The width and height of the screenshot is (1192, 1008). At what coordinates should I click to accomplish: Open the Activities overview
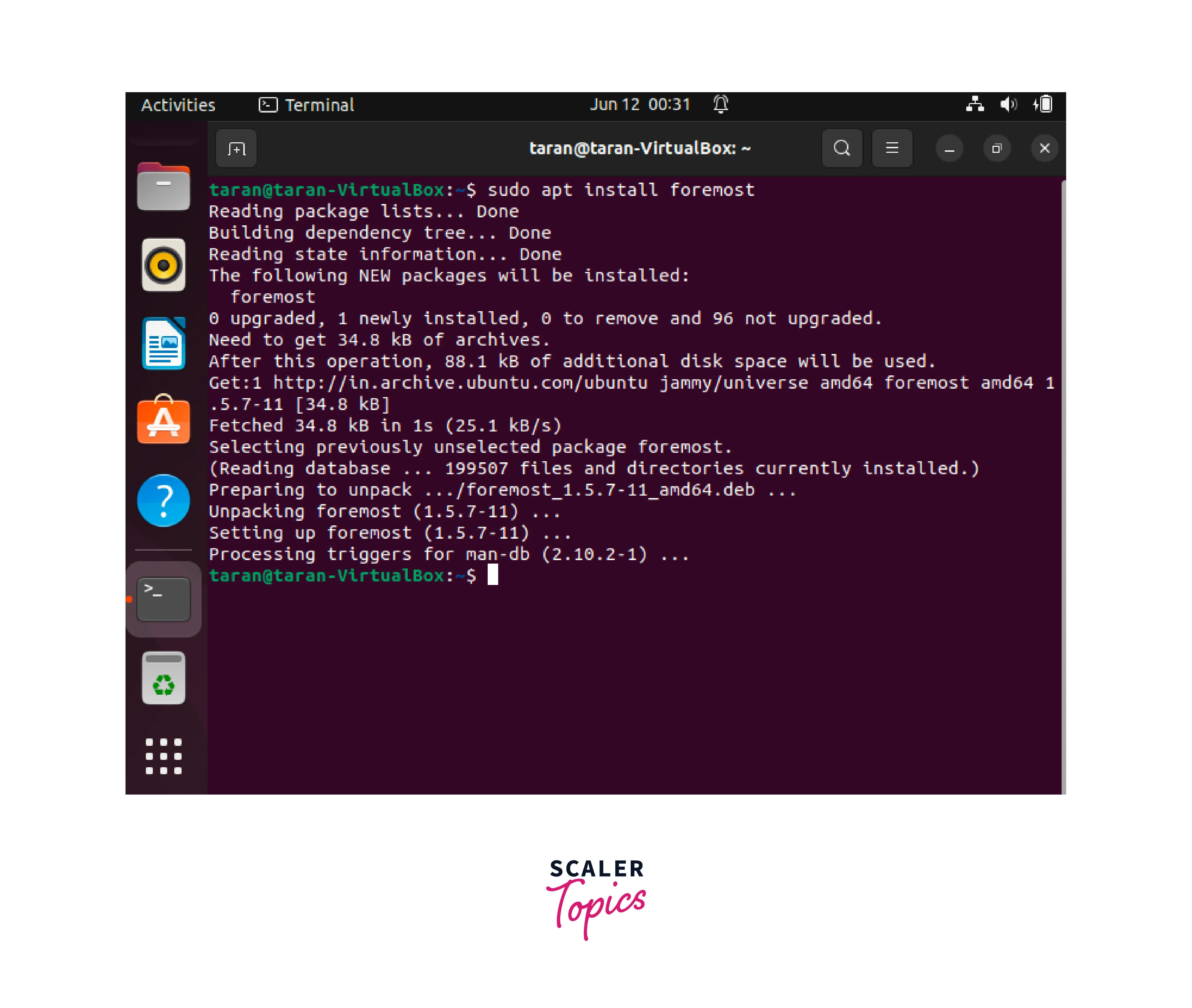(178, 105)
